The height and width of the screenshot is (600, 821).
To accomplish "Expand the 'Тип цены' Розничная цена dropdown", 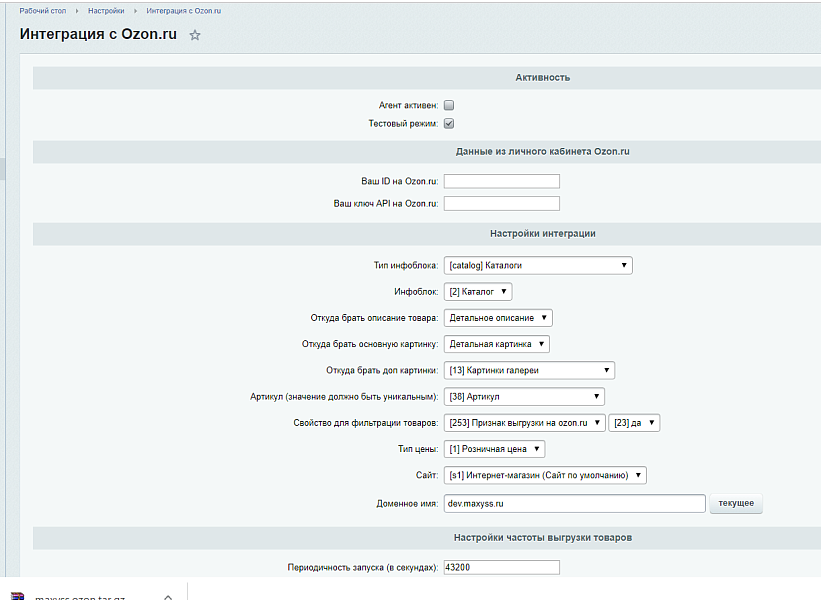I will pos(494,449).
